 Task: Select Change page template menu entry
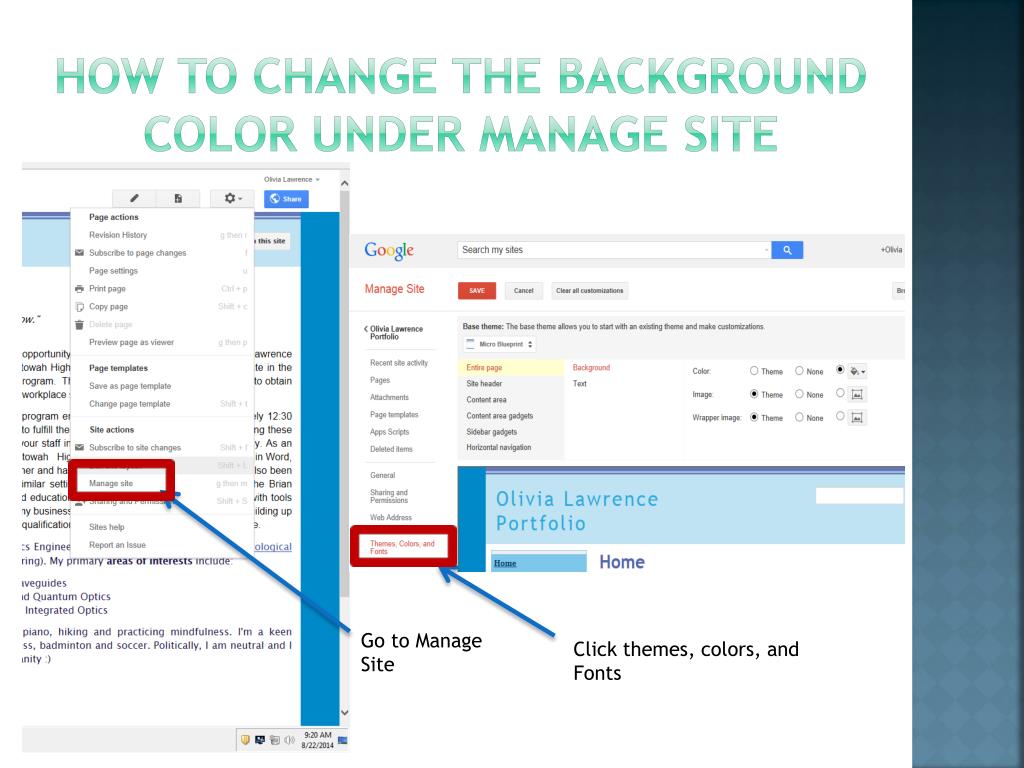pyautogui.click(x=129, y=404)
